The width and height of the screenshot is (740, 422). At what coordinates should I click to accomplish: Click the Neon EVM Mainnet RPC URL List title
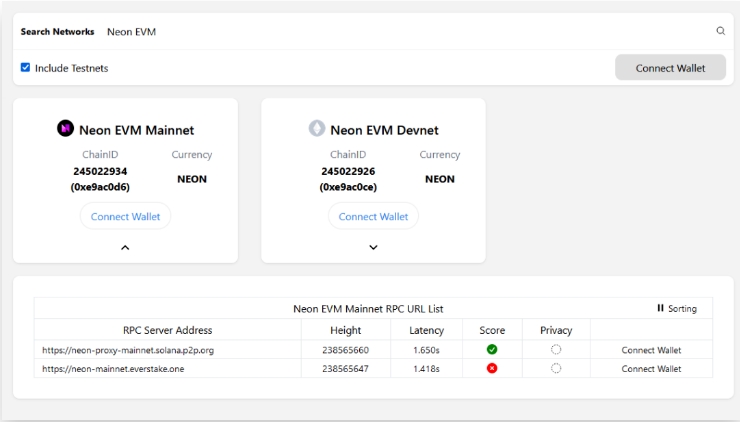(x=368, y=309)
